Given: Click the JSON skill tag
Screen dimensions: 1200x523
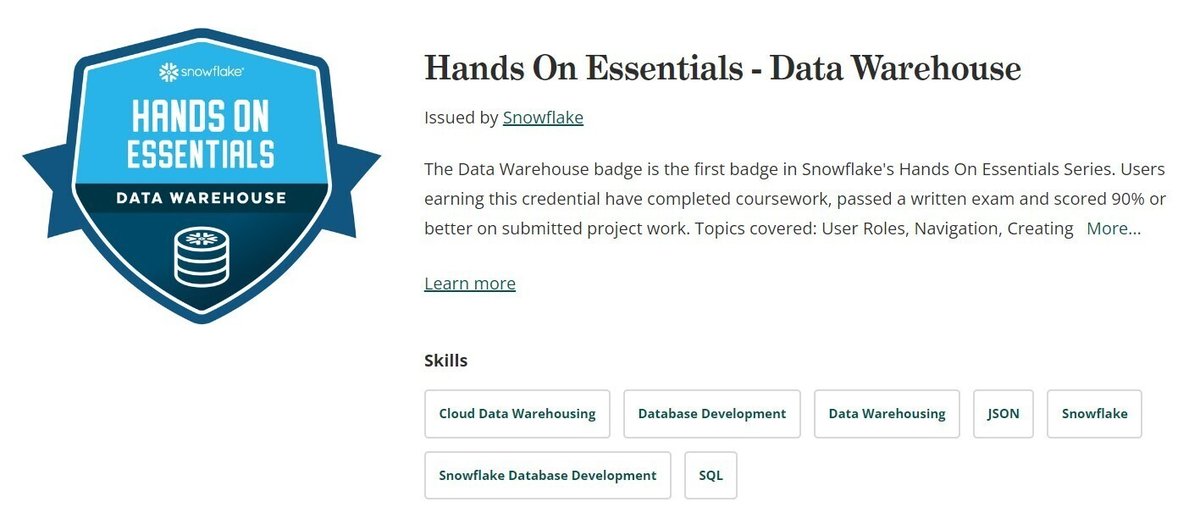Looking at the screenshot, I should click(1003, 414).
